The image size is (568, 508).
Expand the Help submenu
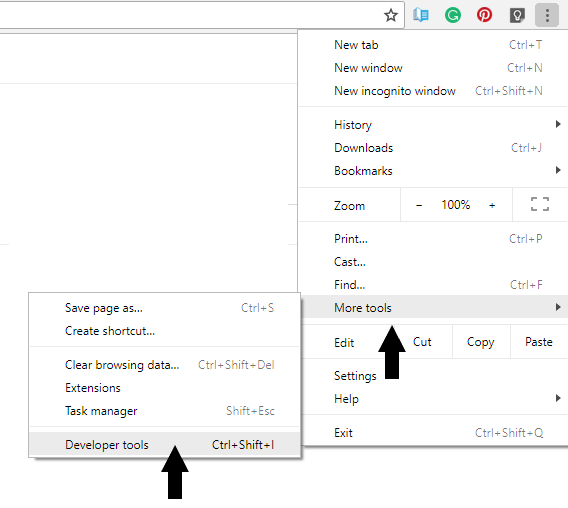(x=433, y=399)
